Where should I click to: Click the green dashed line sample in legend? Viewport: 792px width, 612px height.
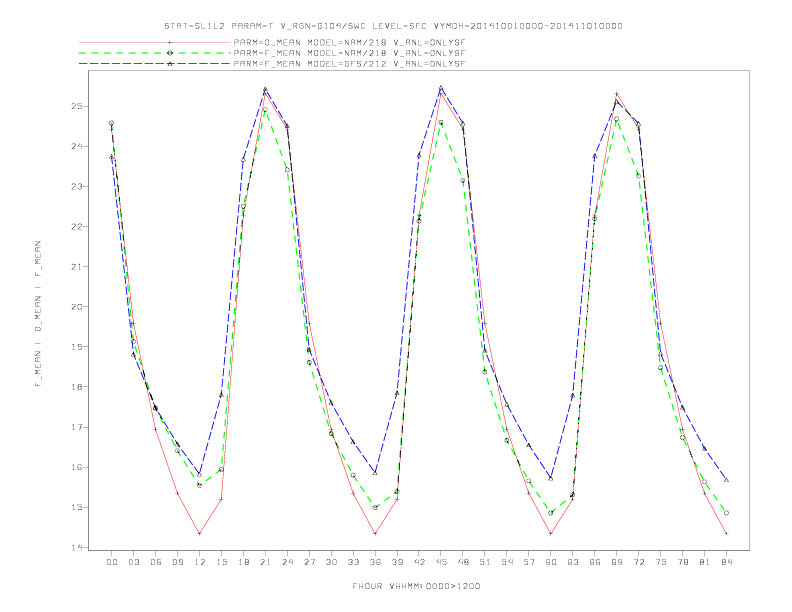coord(155,53)
